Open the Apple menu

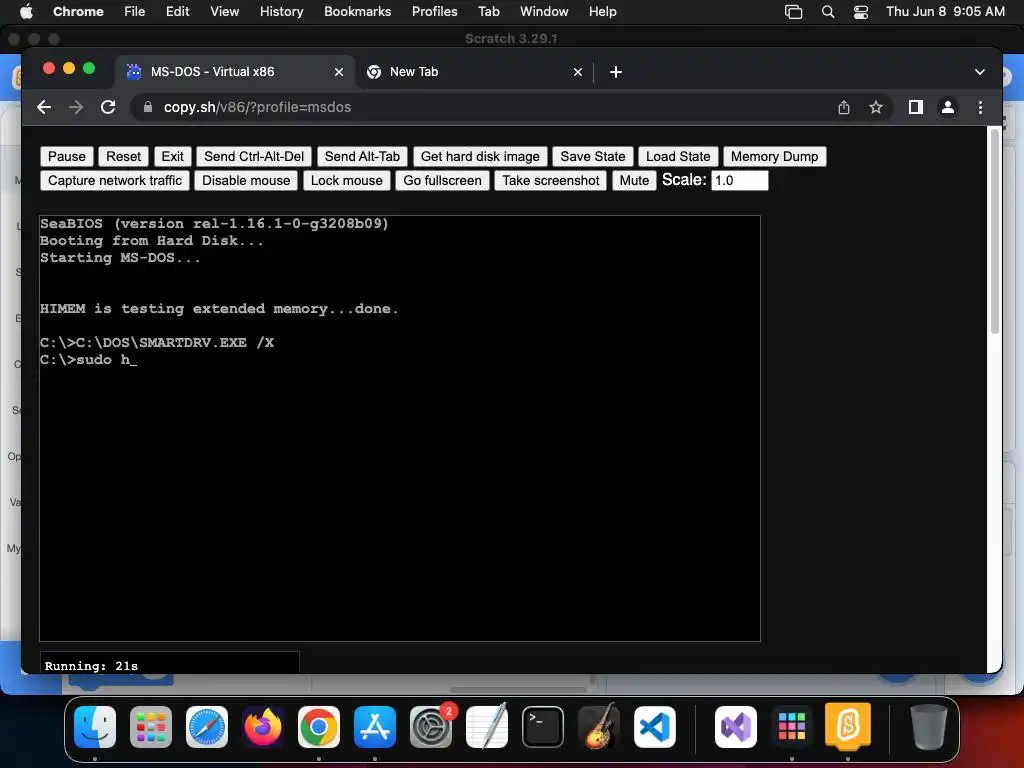26,12
